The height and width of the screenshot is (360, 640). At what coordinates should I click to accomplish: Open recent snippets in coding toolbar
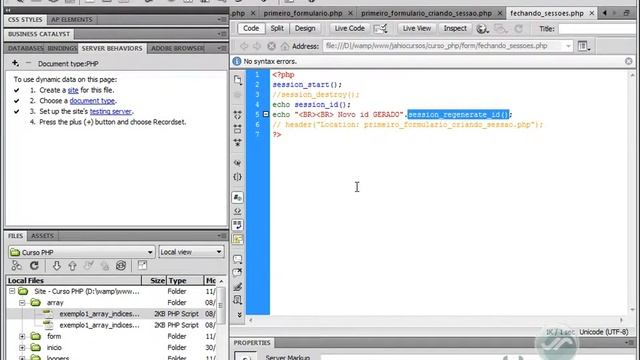point(238,300)
